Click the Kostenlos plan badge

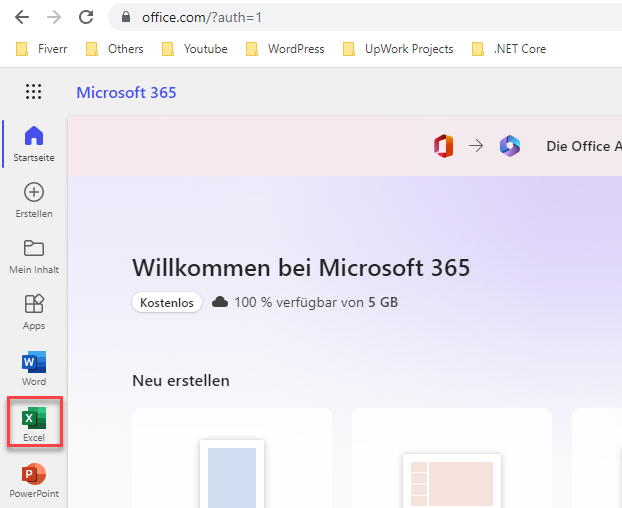click(x=167, y=303)
